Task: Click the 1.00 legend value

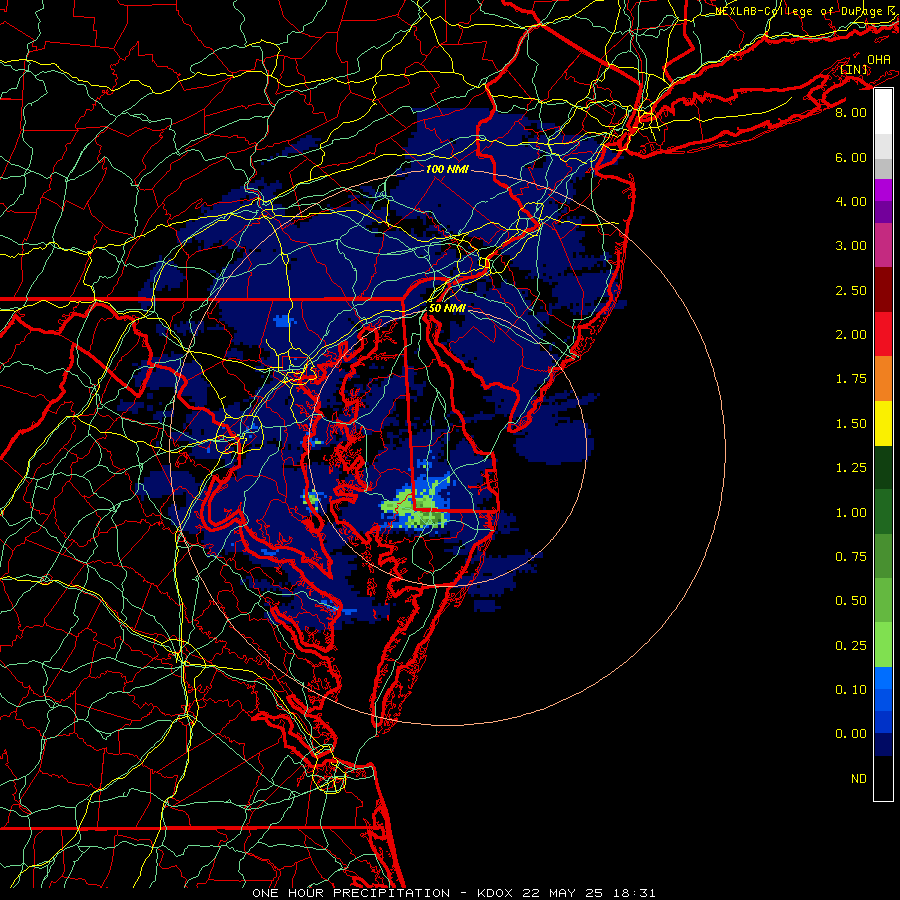Action: coord(851,513)
